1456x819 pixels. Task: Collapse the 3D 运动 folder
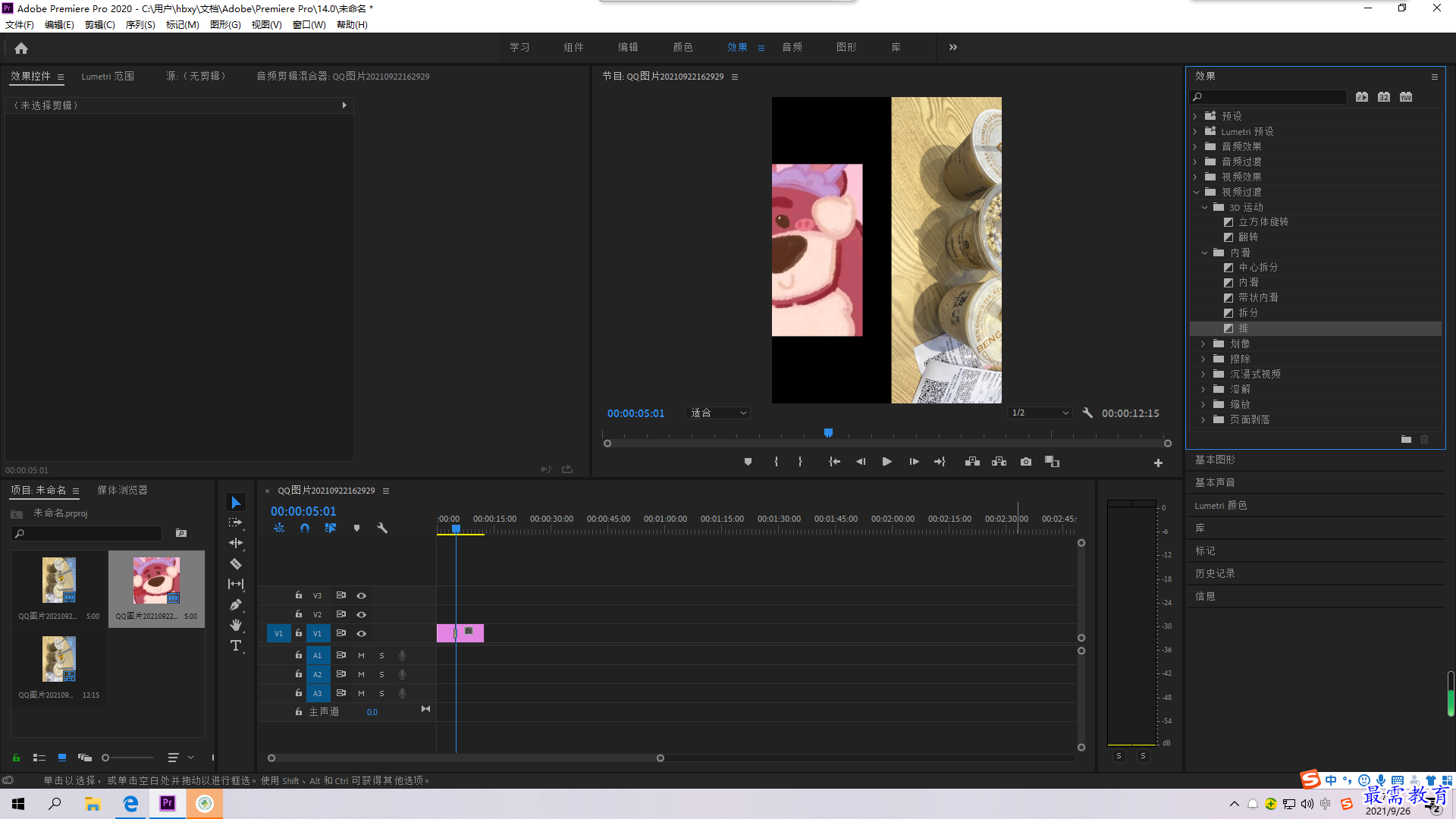(x=1204, y=207)
